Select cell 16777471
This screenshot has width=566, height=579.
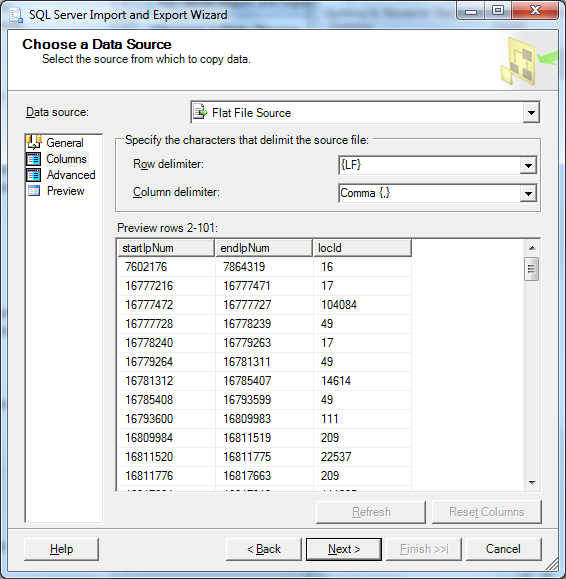[x=264, y=286]
